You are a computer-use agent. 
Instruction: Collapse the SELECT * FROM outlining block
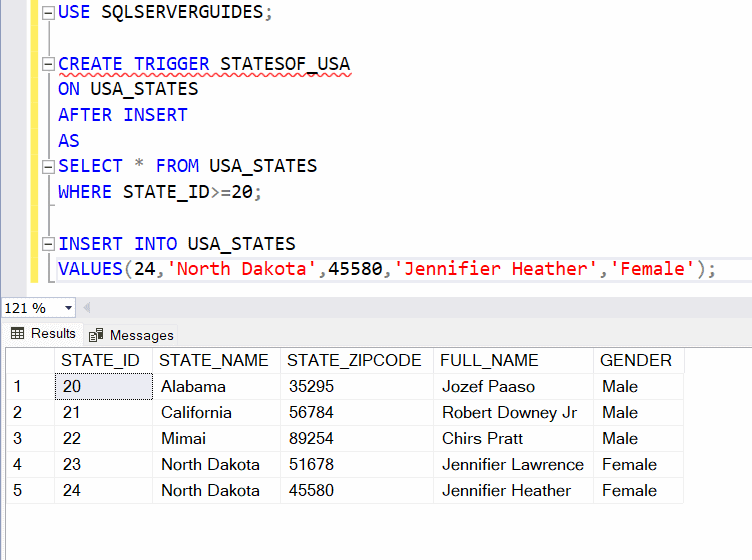pos(48,167)
